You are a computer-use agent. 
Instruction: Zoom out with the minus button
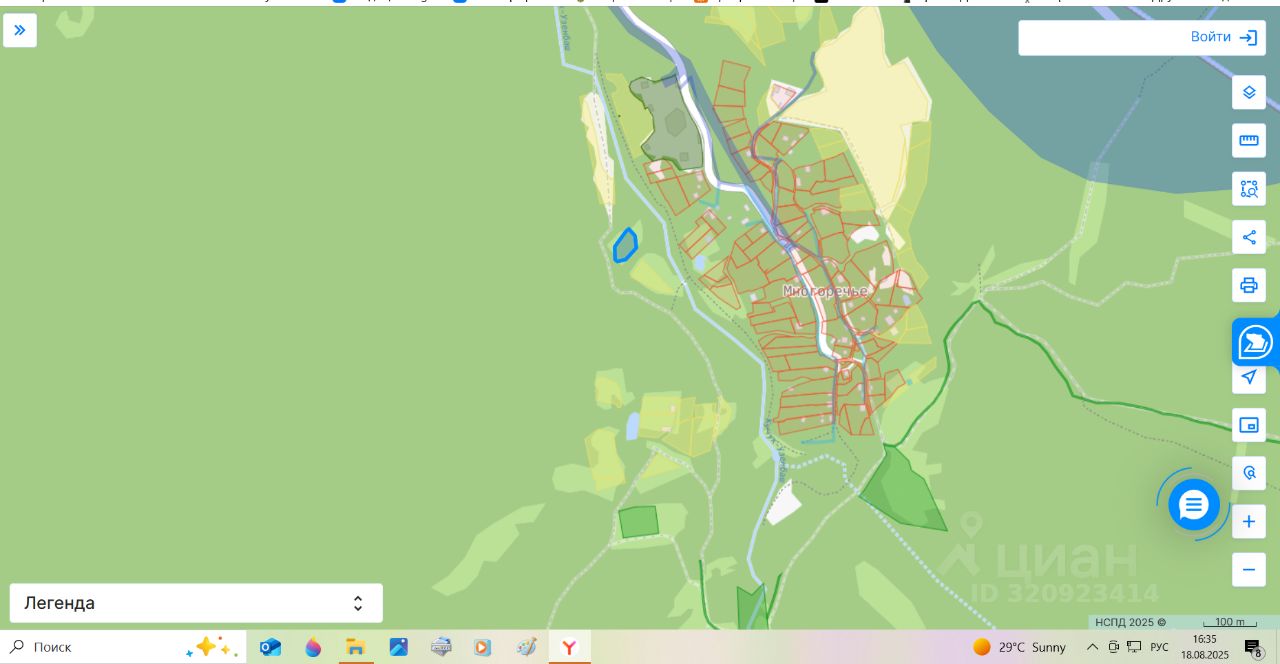click(1249, 570)
